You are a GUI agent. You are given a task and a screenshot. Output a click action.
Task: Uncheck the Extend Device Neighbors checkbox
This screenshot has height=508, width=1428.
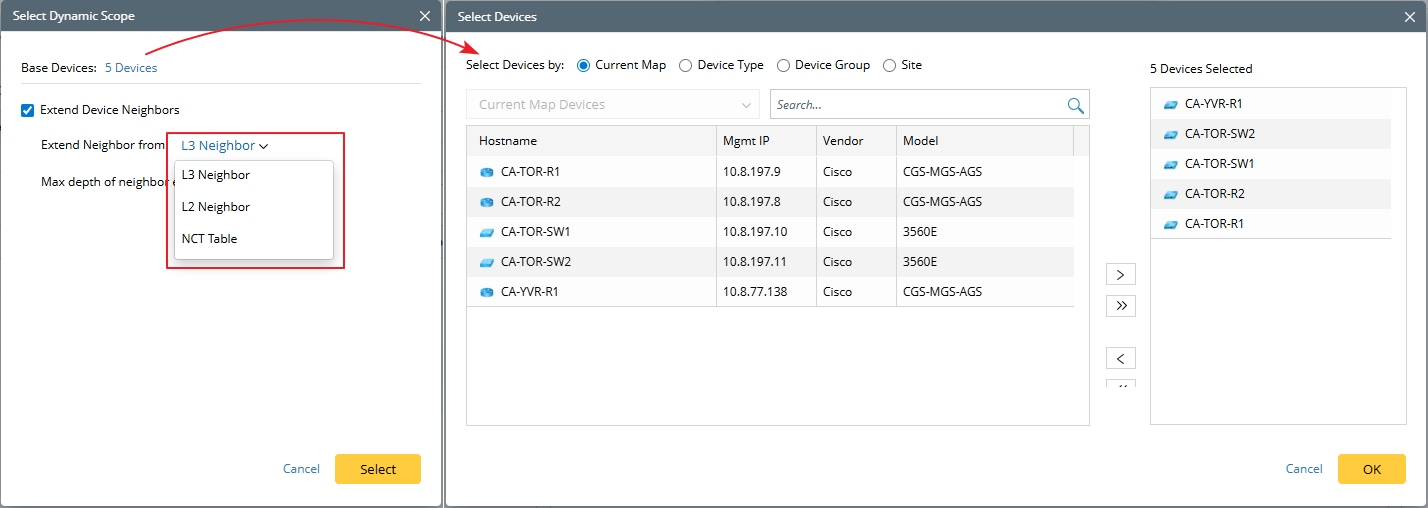click(28, 110)
